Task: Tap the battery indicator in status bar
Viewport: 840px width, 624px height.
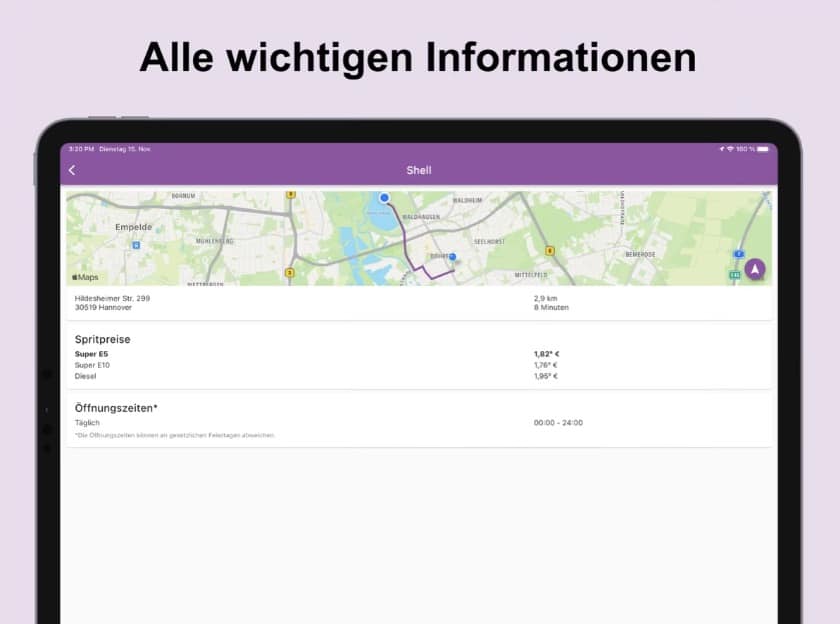Action: point(763,149)
